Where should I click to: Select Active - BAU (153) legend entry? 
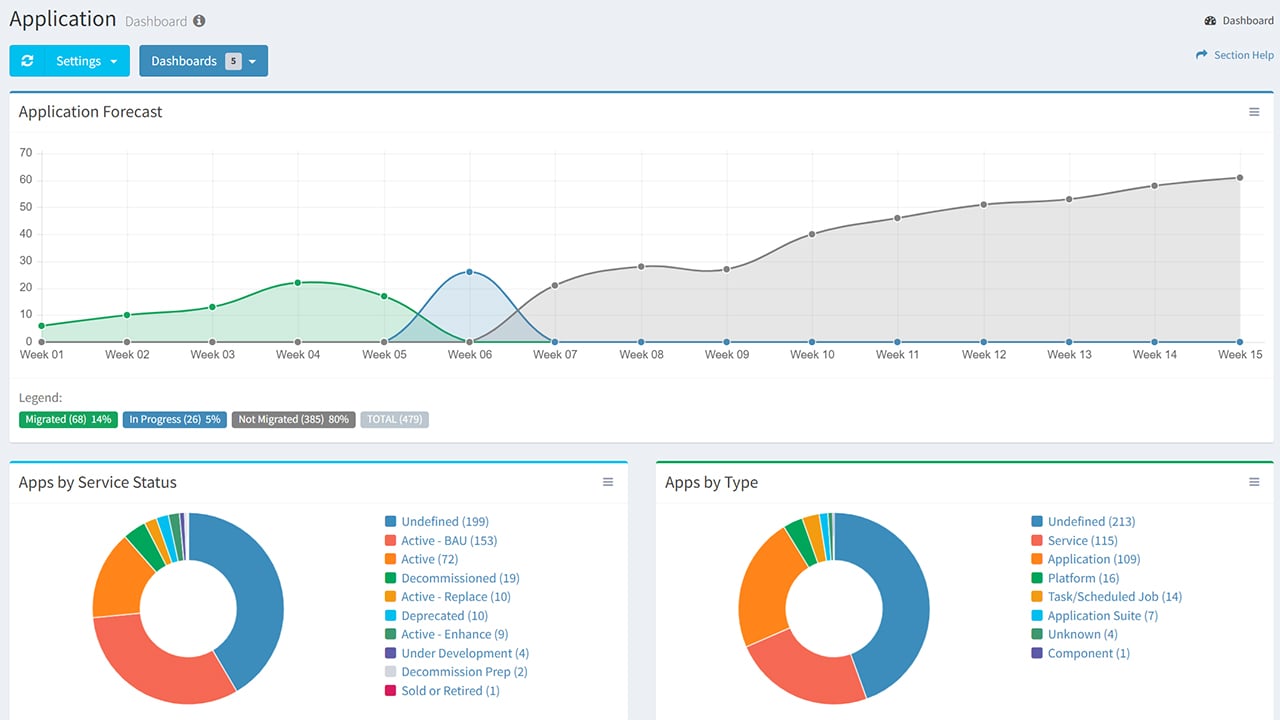click(448, 540)
